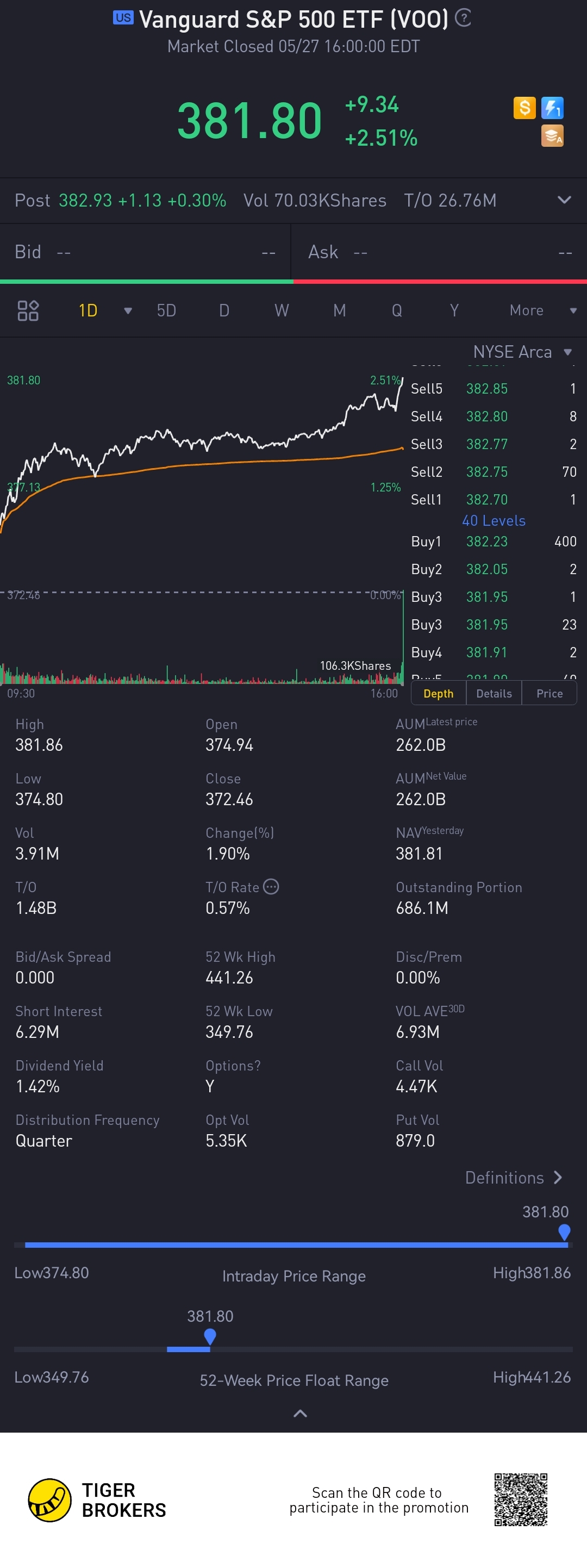
Task: Select the Buy2 382.05 order row
Action: pos(494,569)
